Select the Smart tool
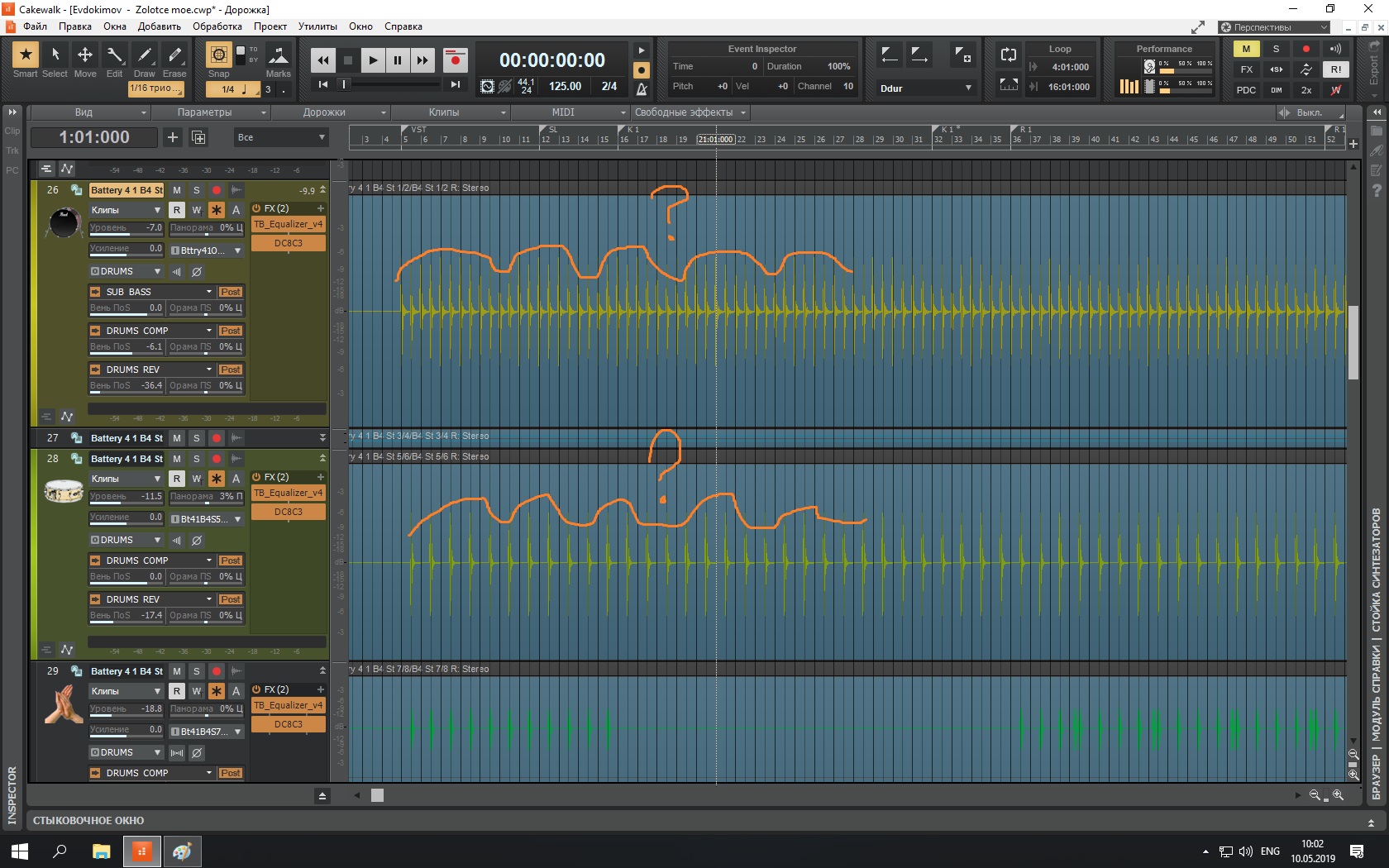Screen dimensions: 1389x868 coord(26,55)
